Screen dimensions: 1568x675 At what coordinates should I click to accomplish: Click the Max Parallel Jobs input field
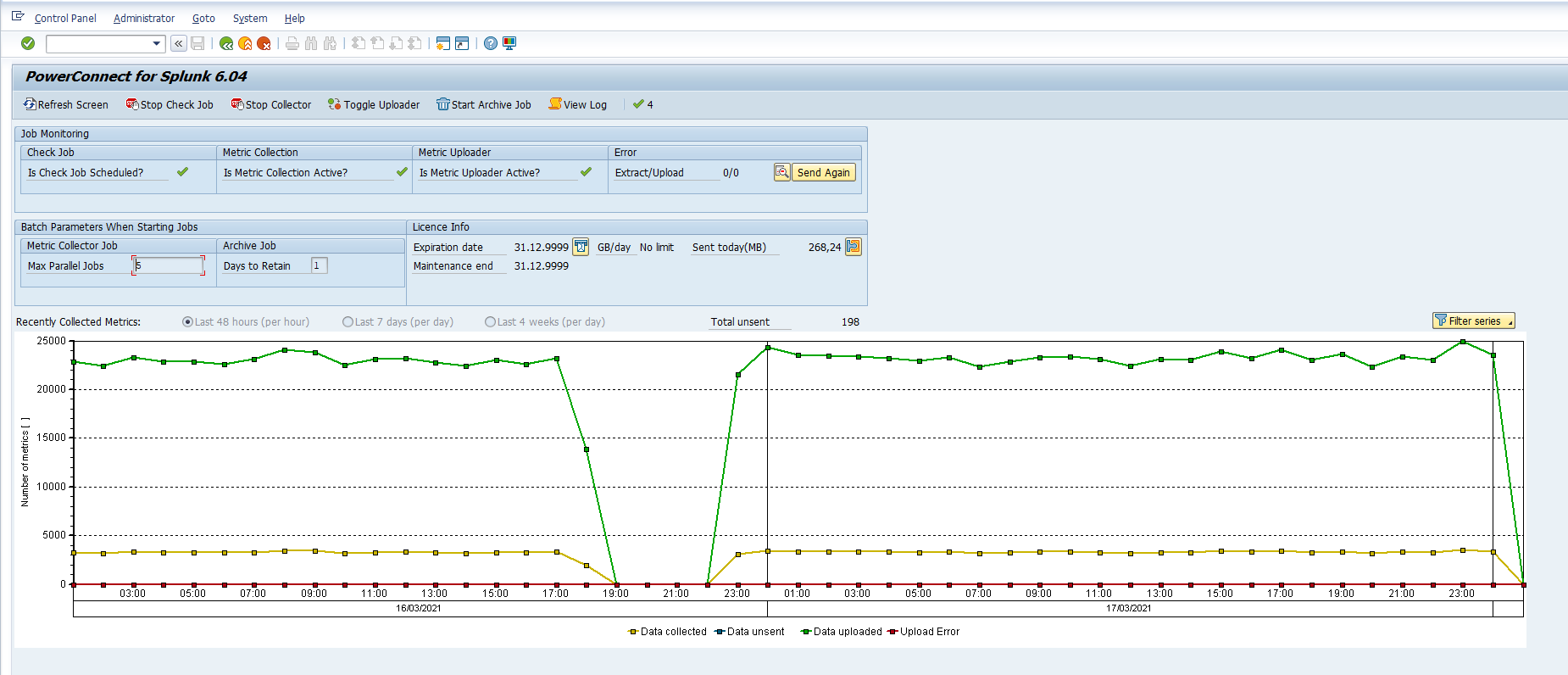pos(168,265)
